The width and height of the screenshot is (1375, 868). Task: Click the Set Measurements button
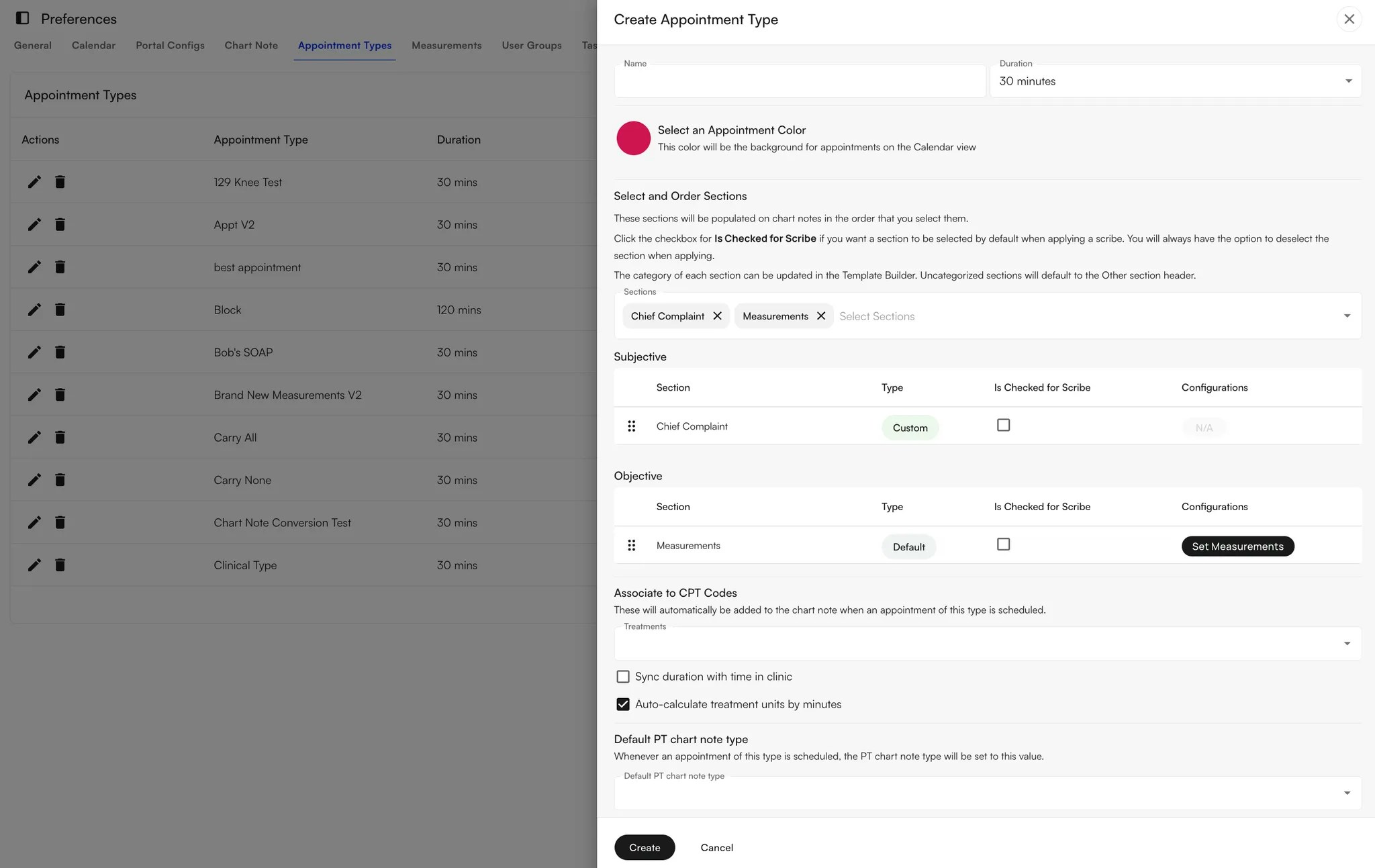coord(1237,546)
